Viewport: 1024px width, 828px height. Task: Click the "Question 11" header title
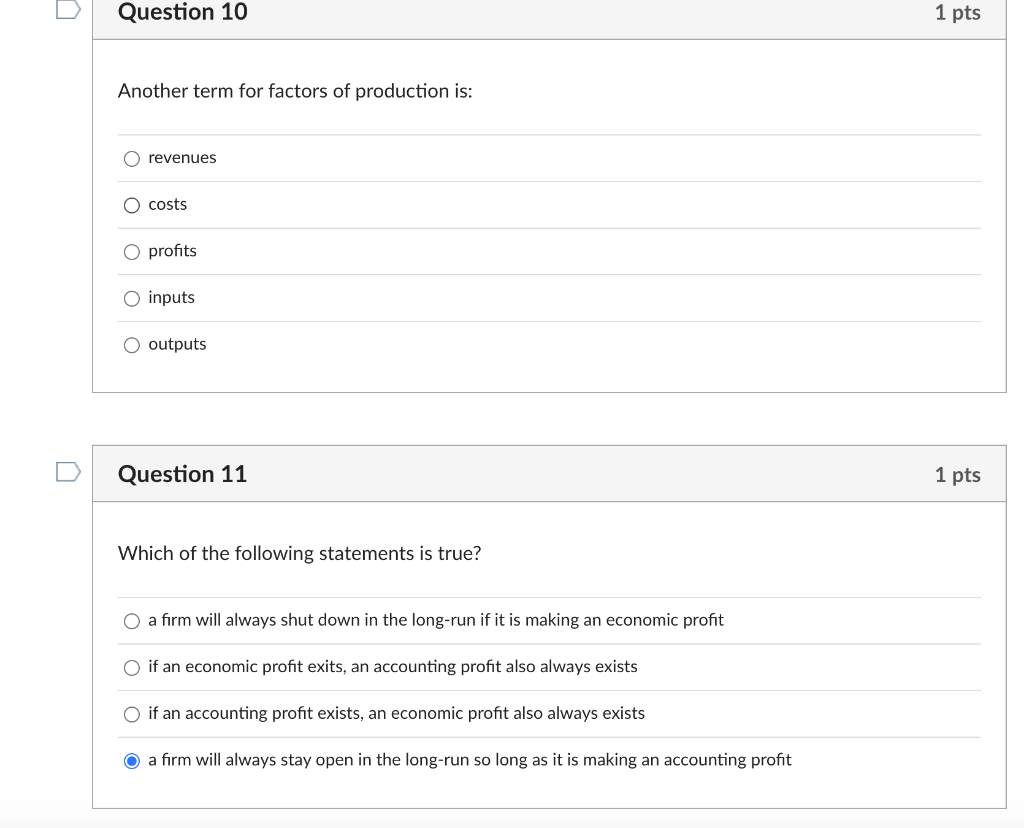click(182, 474)
